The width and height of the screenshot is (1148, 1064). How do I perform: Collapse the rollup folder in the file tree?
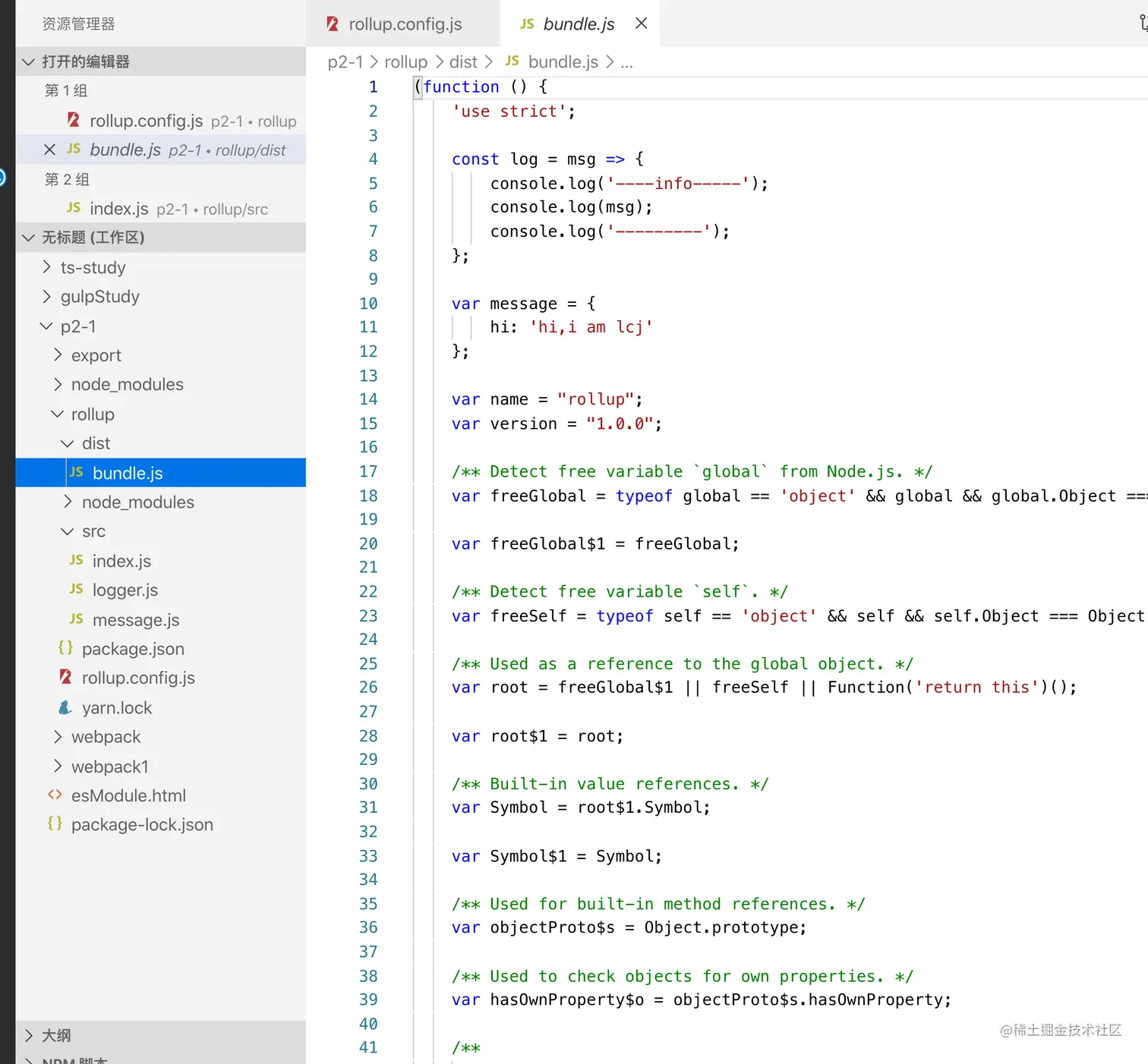[x=58, y=414]
